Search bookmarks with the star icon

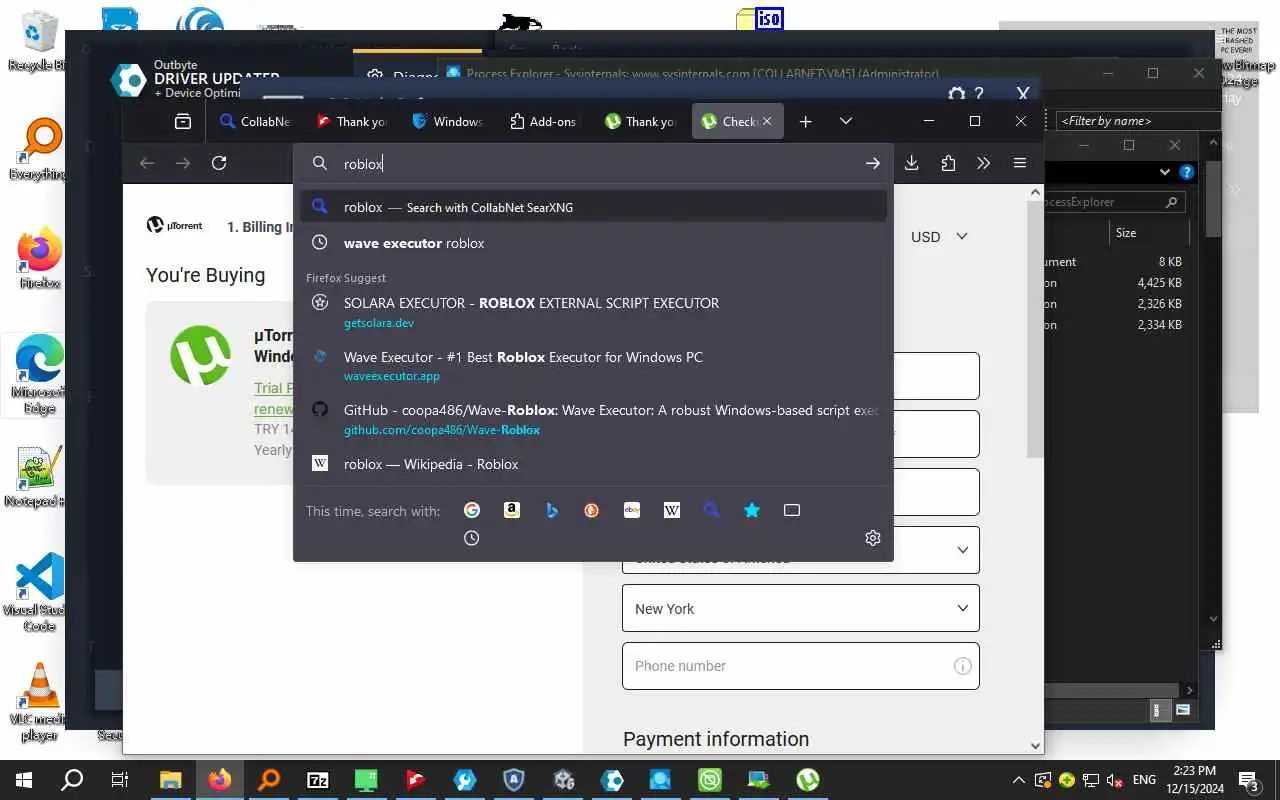click(752, 510)
